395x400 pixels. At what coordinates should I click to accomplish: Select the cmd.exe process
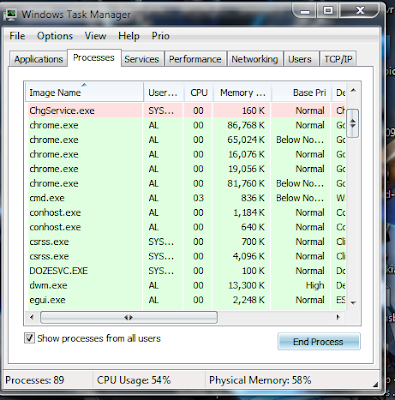(x=186, y=198)
